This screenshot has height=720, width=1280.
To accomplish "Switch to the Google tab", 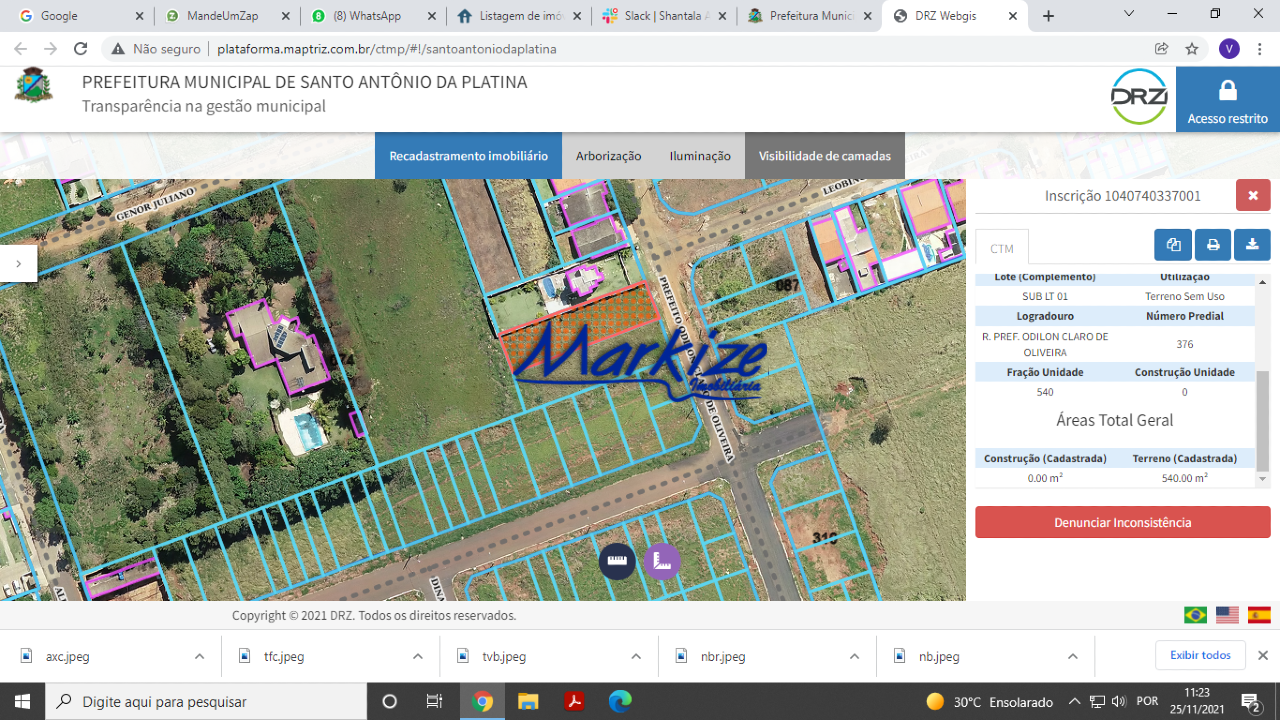I will (78, 16).
